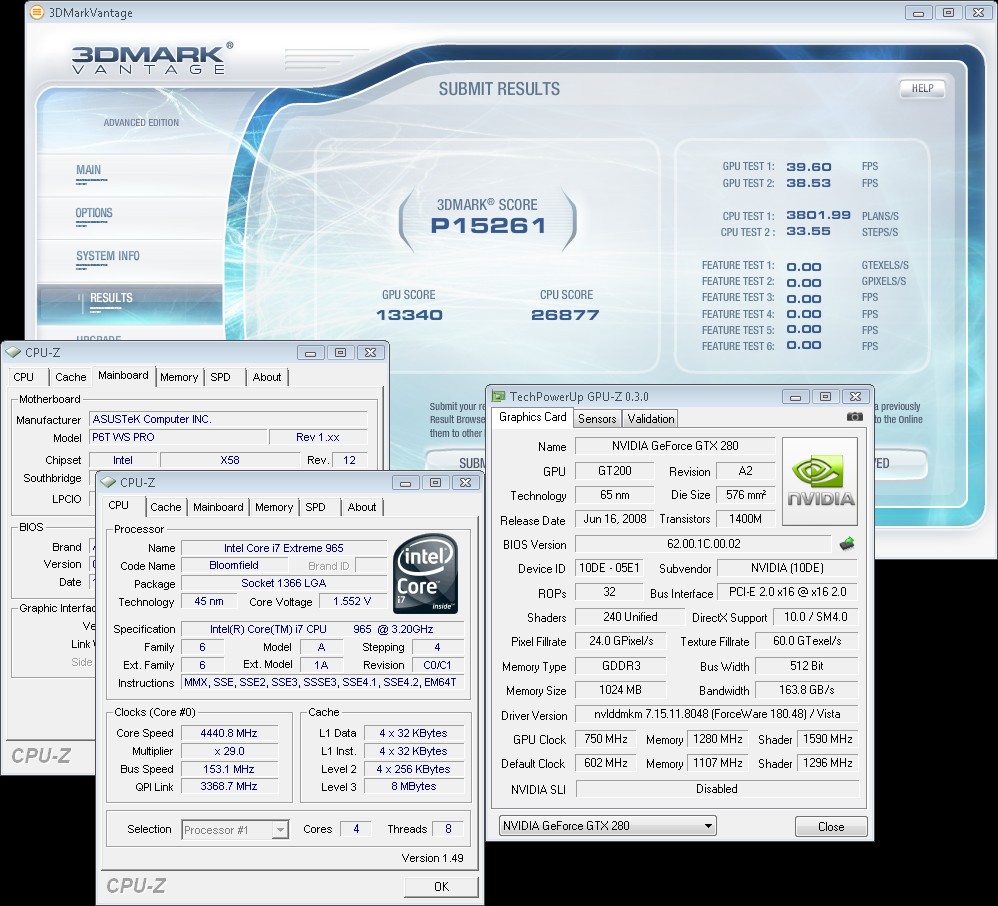998x906 pixels.
Task: Click CPU TEST 1 value 3801.99
Action: 818,215
